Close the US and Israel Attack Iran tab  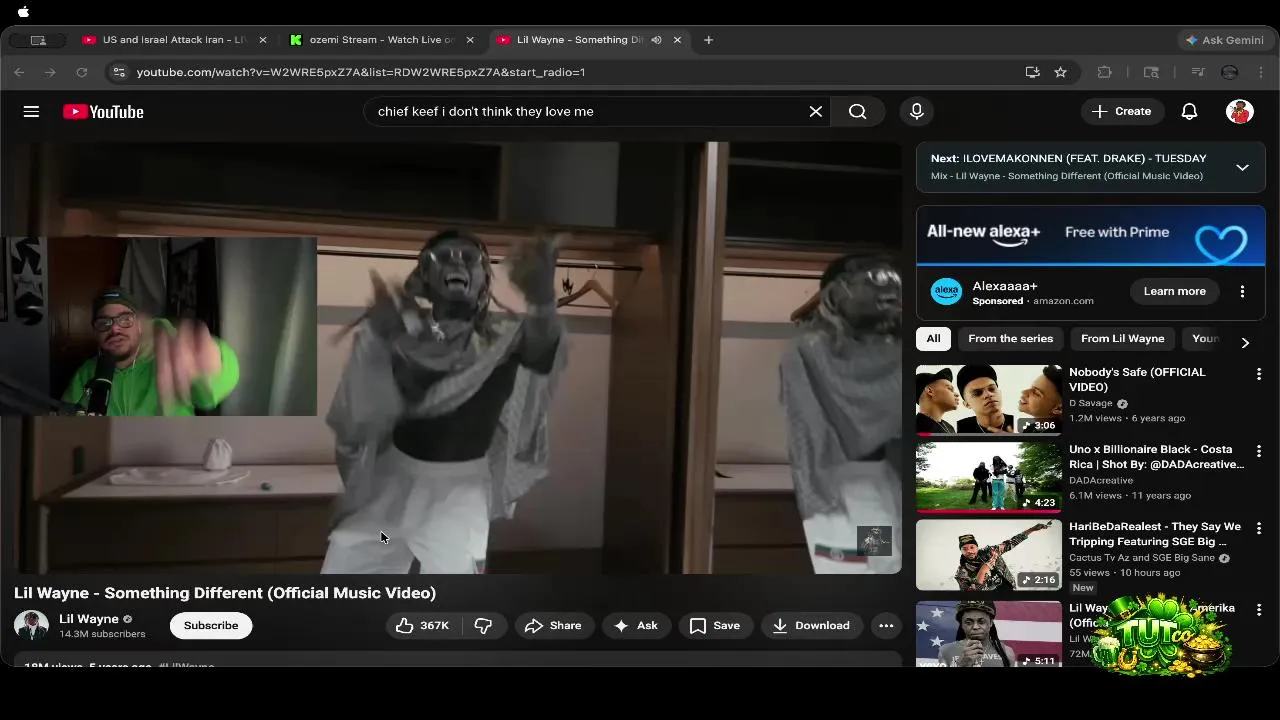pos(263,40)
